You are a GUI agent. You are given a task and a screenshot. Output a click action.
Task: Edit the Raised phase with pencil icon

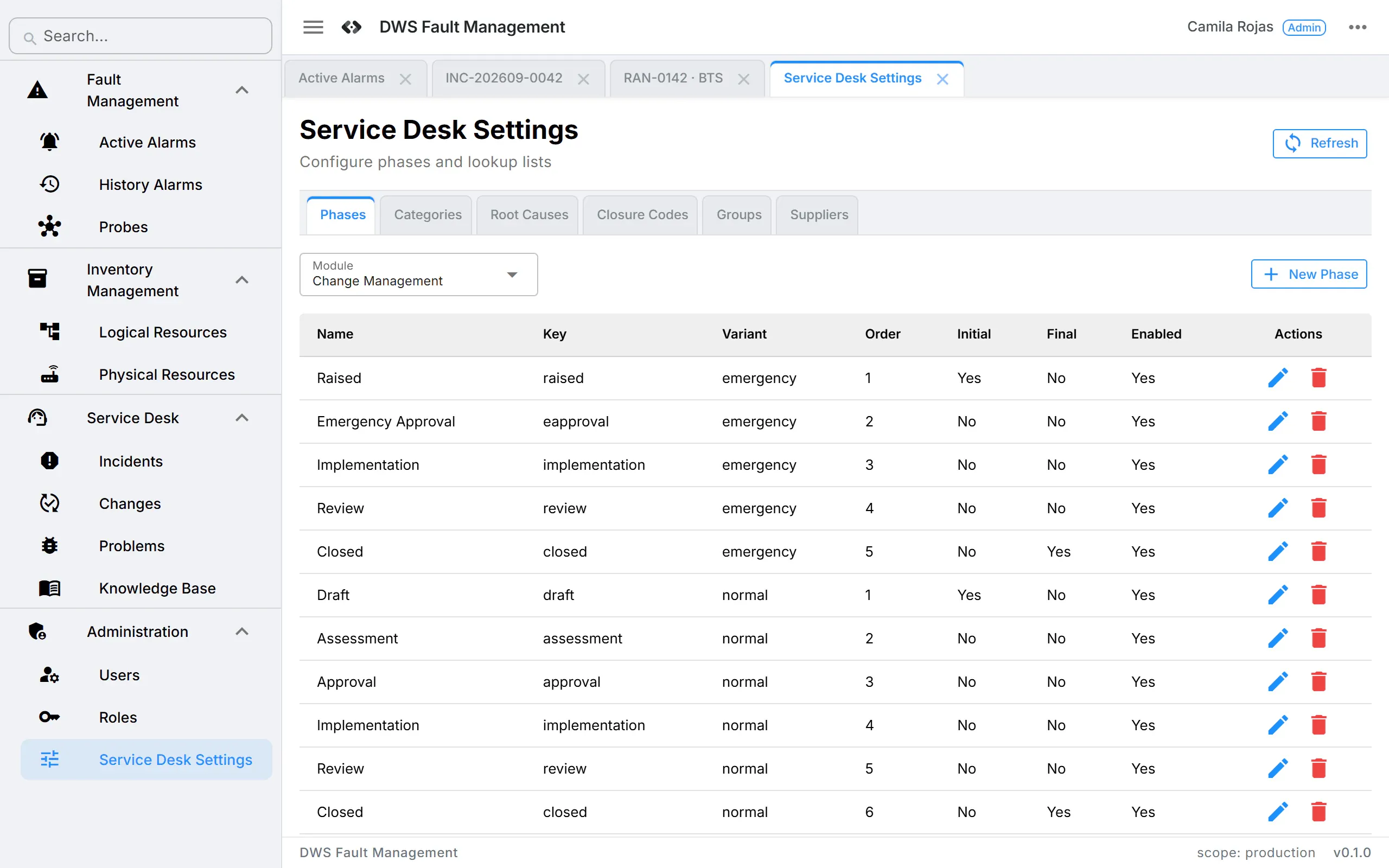[x=1278, y=378]
